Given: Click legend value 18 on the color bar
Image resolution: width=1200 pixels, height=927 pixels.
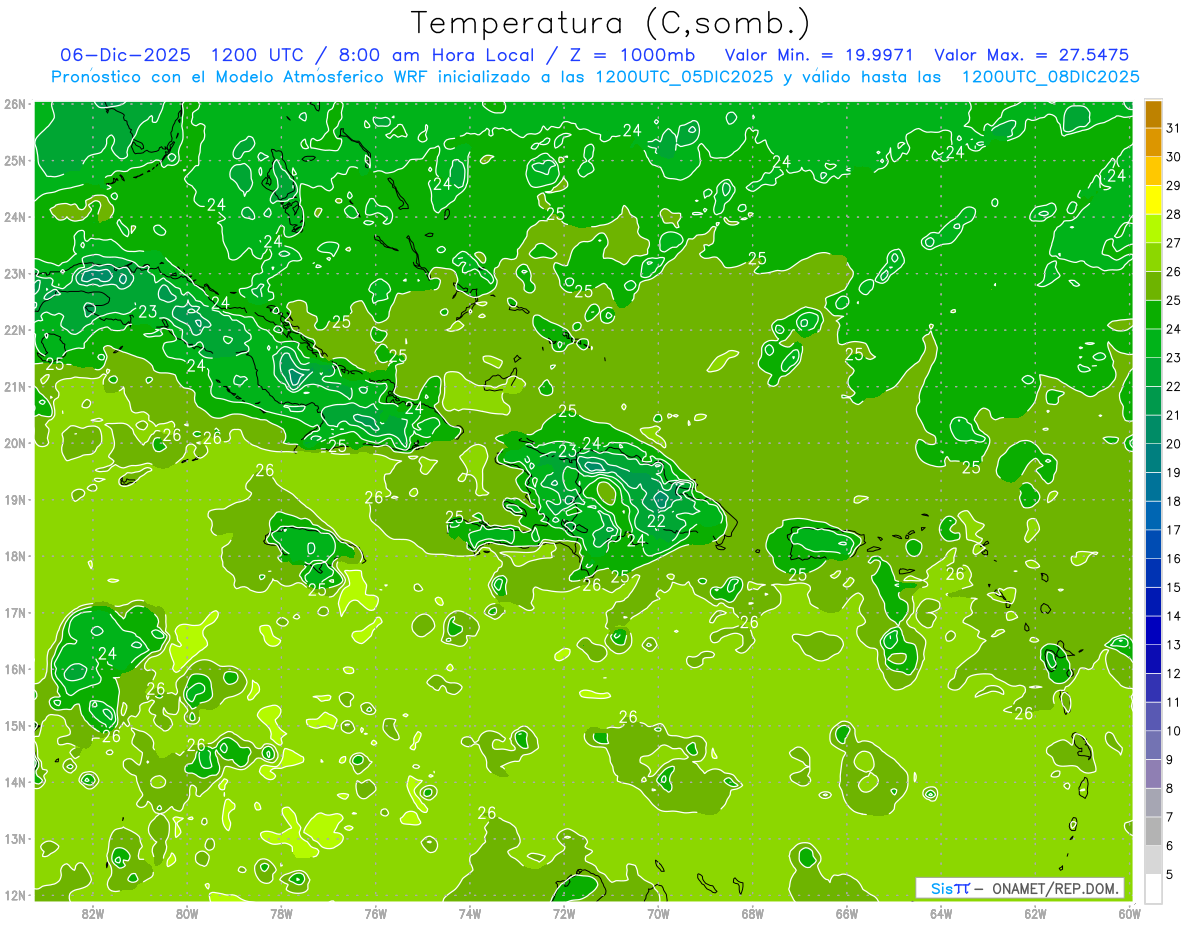Looking at the screenshot, I should tap(1174, 501).
